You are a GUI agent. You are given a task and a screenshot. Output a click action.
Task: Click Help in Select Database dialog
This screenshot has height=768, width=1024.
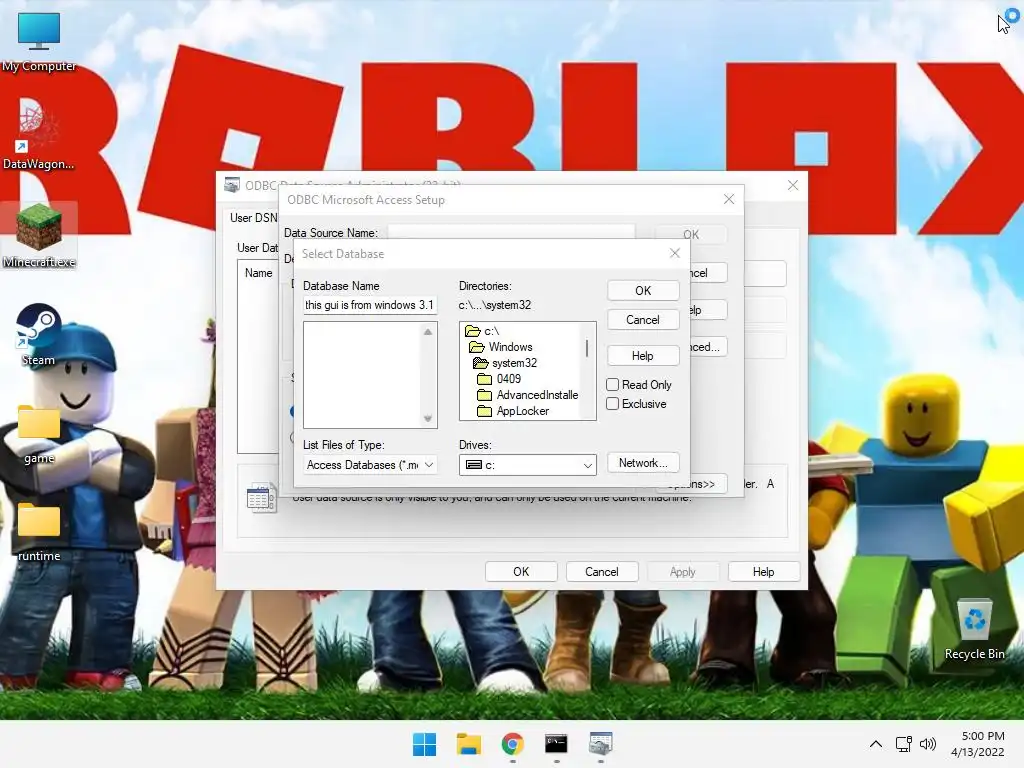pyautogui.click(x=643, y=356)
